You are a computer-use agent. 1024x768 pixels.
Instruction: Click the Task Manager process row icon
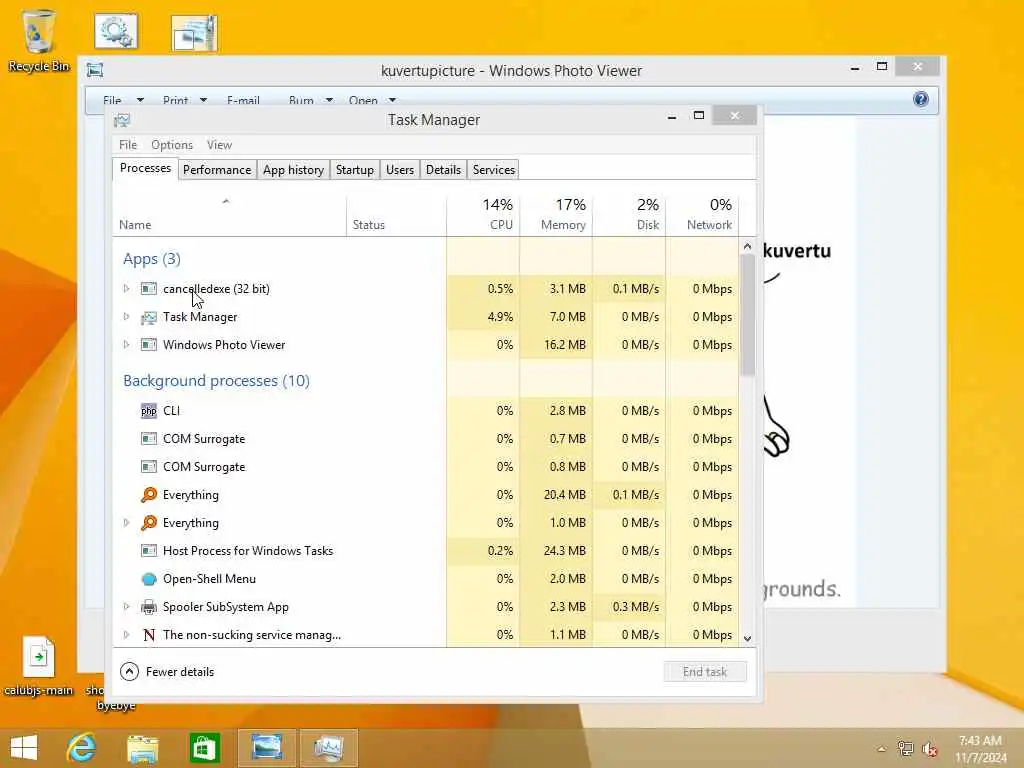coord(149,317)
